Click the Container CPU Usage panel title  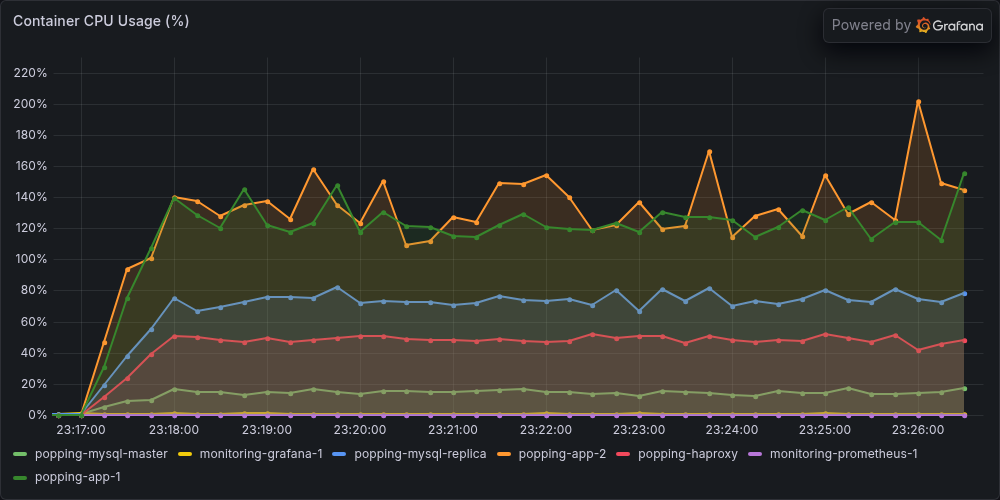pyautogui.click(x=101, y=21)
